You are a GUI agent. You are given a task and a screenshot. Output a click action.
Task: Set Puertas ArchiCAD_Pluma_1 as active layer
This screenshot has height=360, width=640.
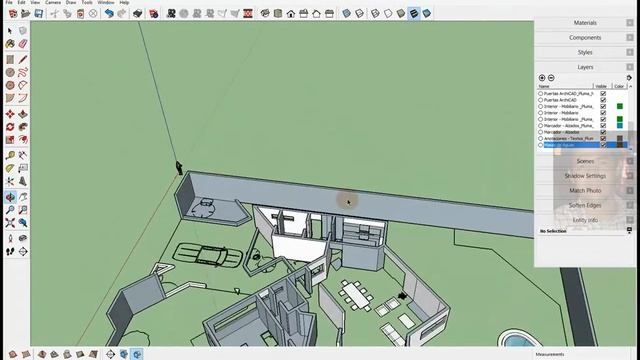540,93
